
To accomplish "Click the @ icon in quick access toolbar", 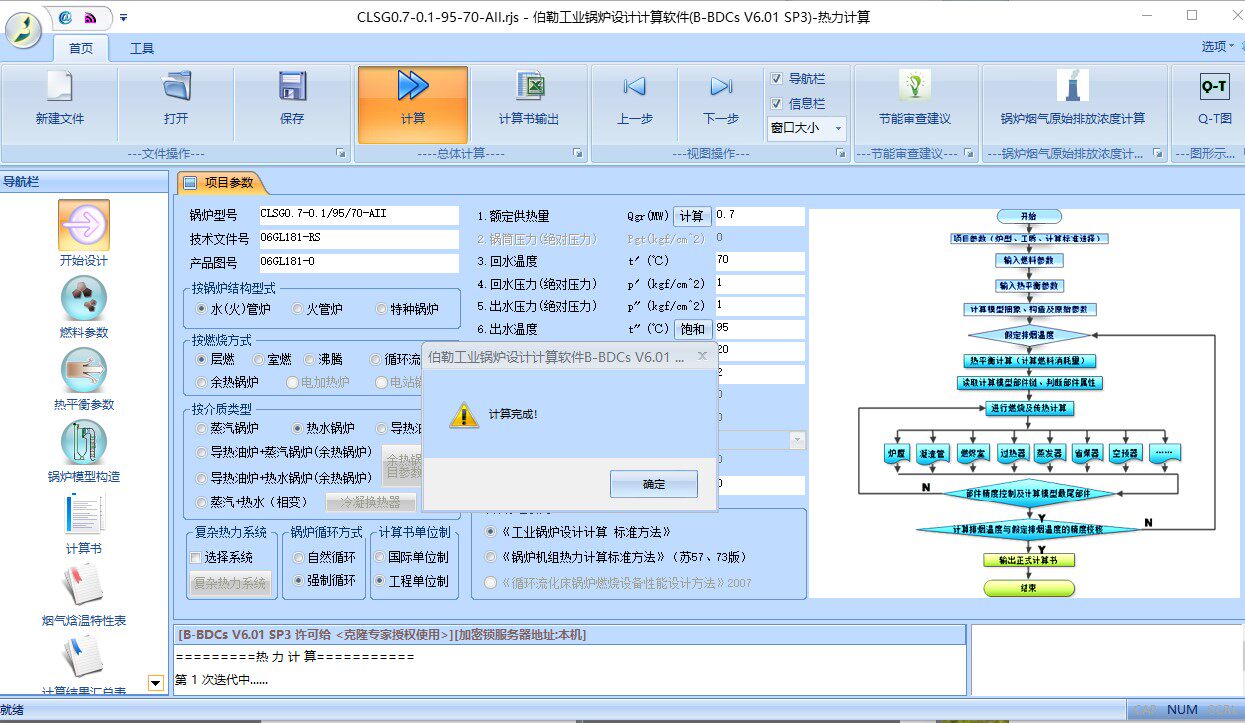I will click(x=65, y=17).
